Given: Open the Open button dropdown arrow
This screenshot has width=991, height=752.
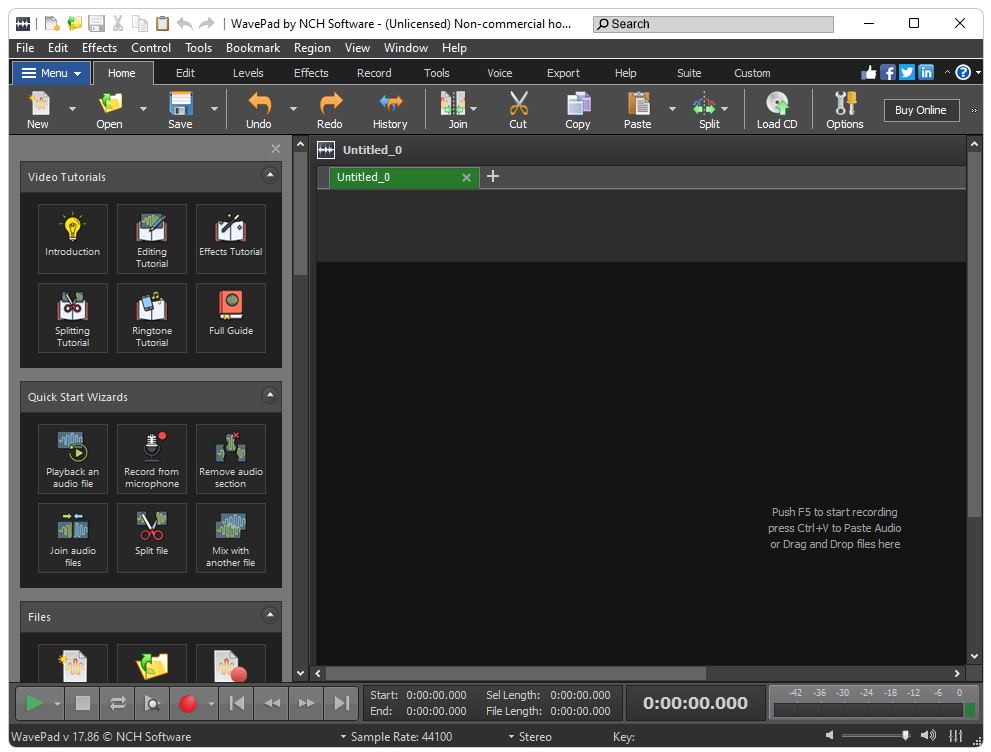Looking at the screenshot, I should click(143, 109).
